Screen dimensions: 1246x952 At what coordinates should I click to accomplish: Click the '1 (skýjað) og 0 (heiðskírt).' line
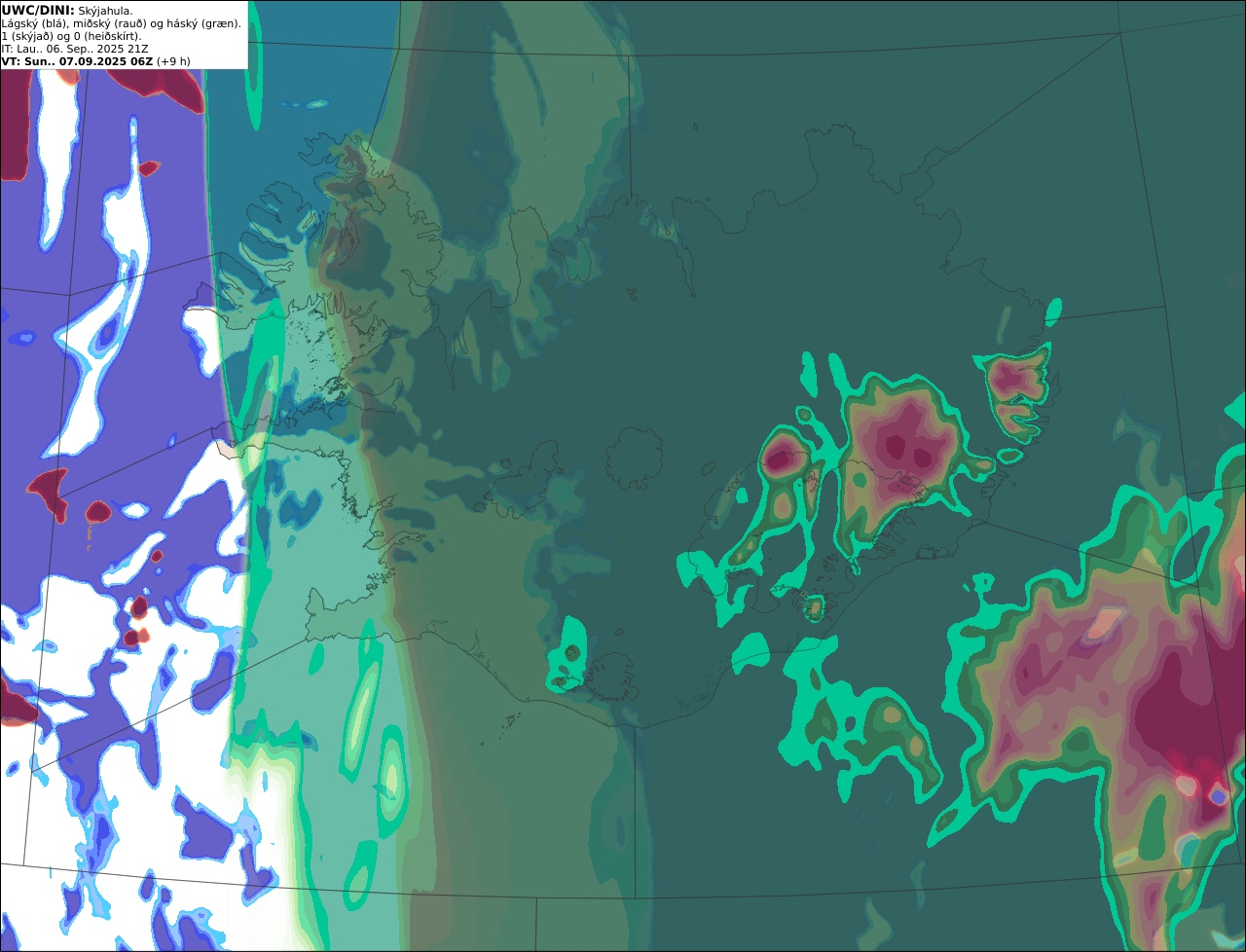point(71,36)
